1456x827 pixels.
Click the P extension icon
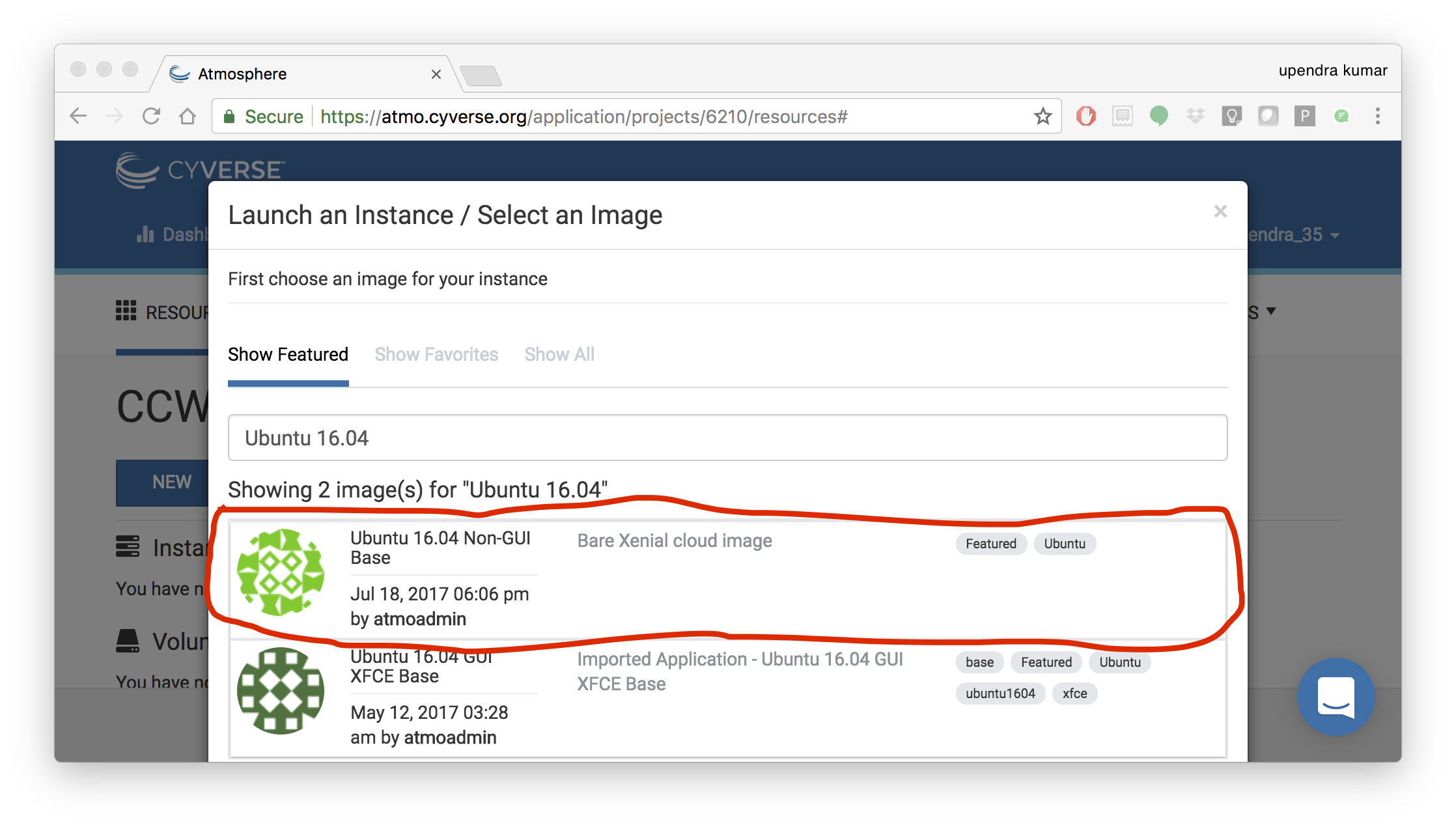tap(1304, 117)
